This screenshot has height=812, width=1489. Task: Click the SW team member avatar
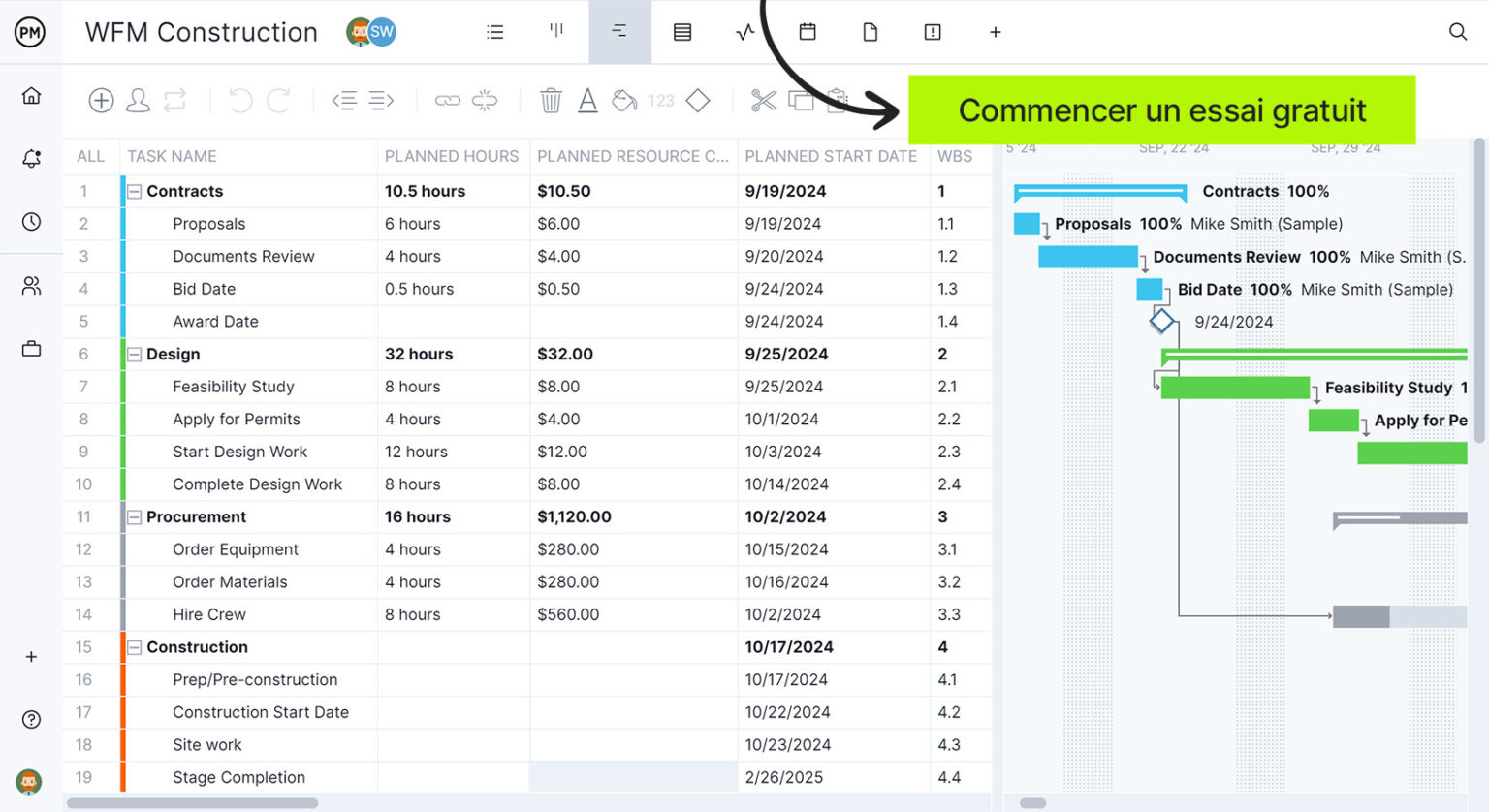click(x=382, y=32)
